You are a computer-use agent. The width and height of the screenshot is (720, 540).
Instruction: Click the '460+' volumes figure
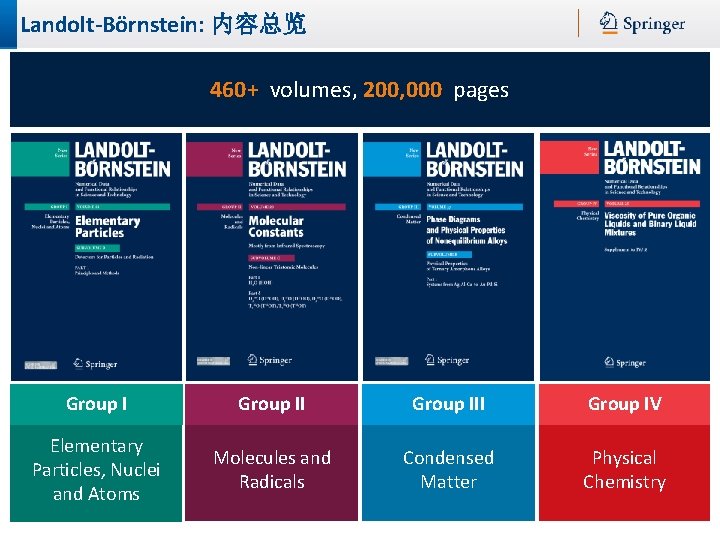coord(234,90)
